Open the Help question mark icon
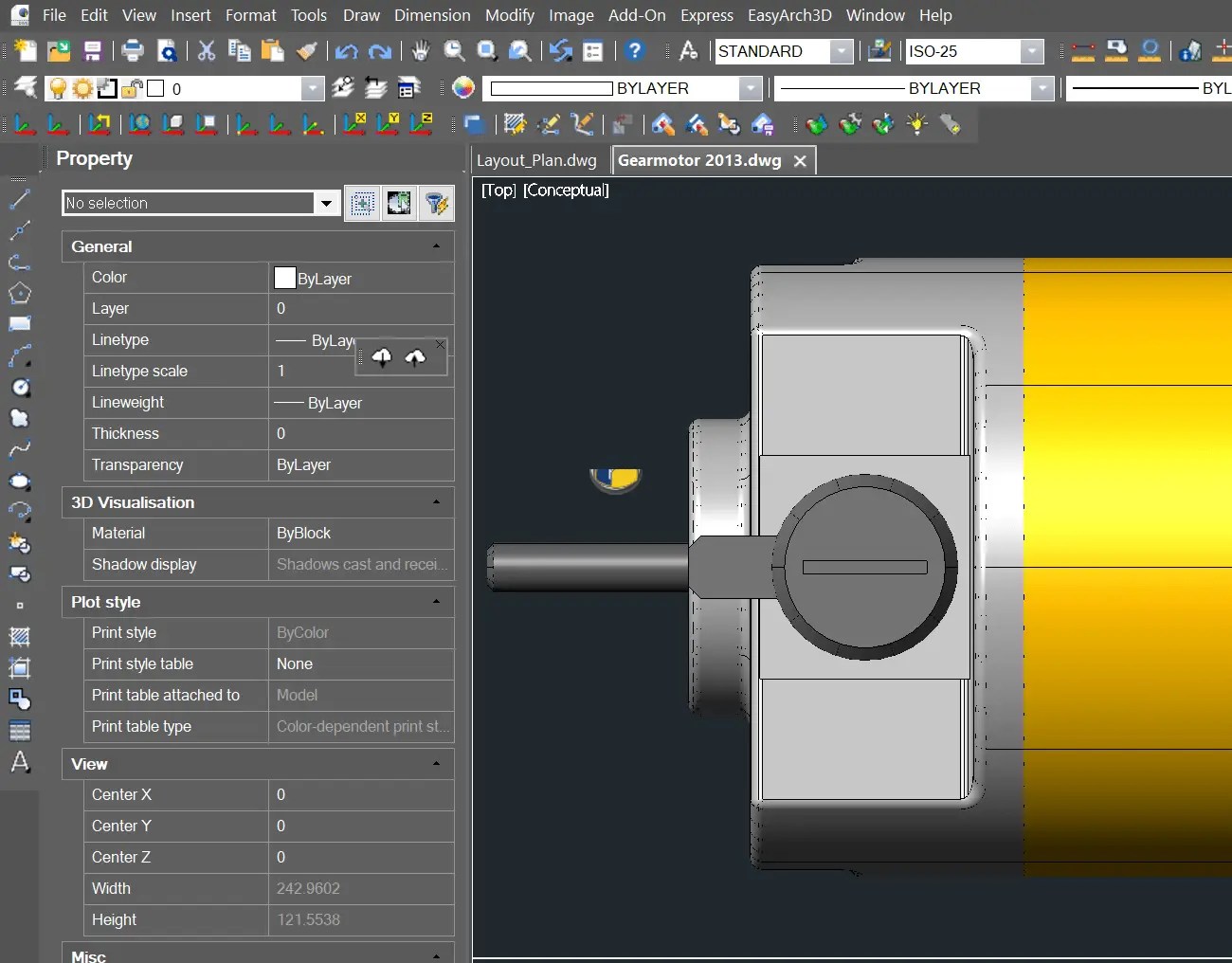Image resolution: width=1232 pixels, height=963 pixels. coord(635,51)
